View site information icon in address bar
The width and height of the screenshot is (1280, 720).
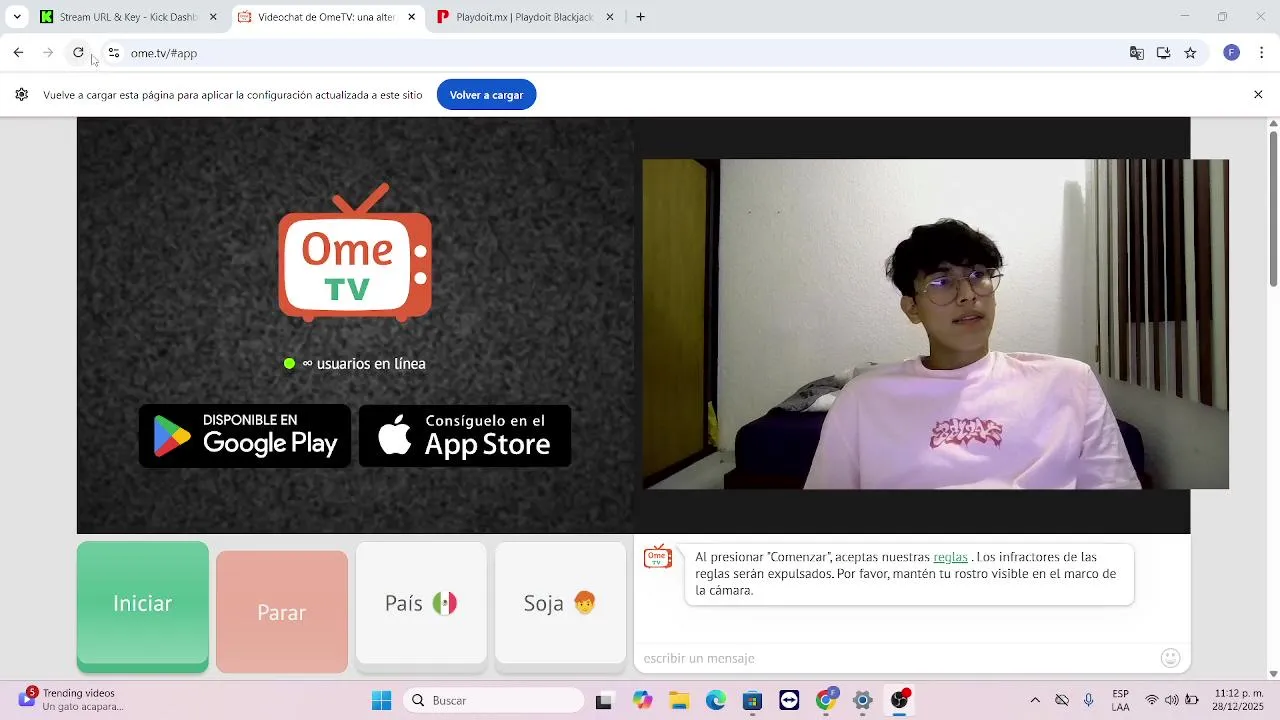click(113, 53)
